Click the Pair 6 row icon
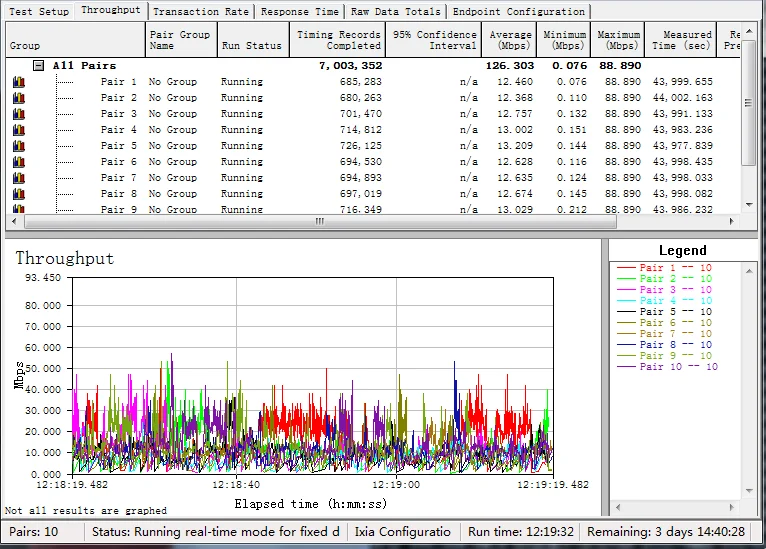This screenshot has height=549, width=766. [18, 162]
